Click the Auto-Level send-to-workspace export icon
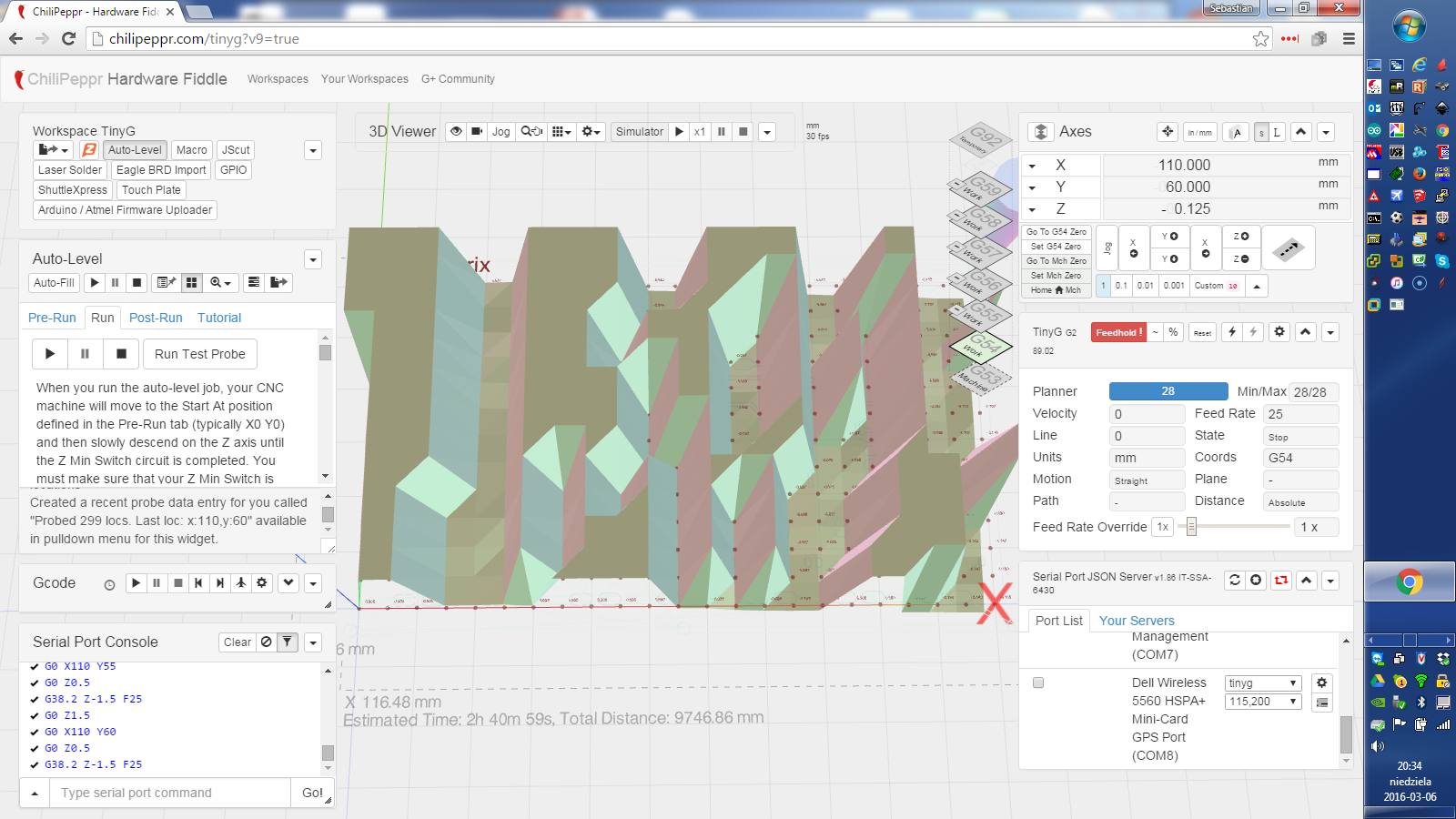1456x819 pixels. pos(279,283)
